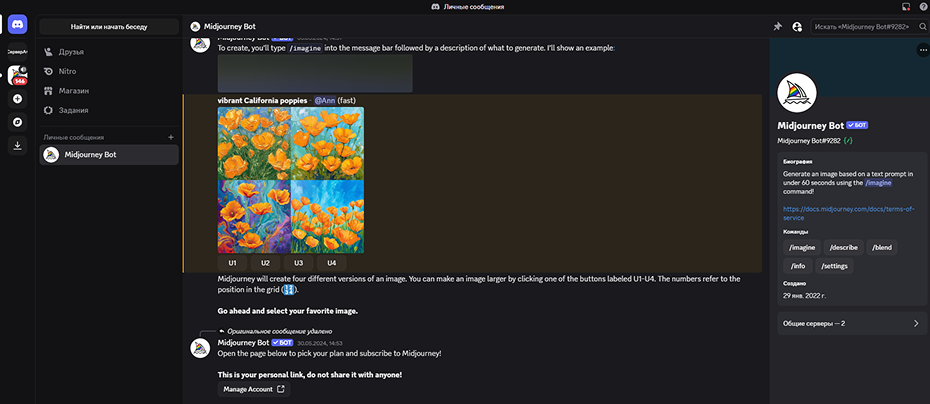Click the Друзья waving person icon
This screenshot has width=930, height=404.
(48, 52)
